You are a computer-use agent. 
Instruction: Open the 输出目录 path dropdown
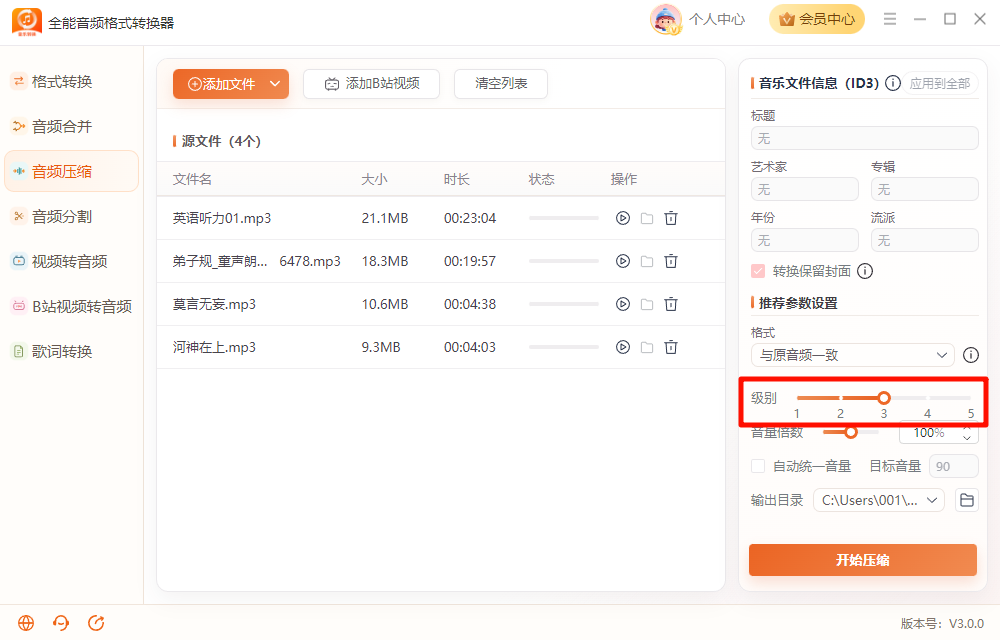tap(879, 500)
